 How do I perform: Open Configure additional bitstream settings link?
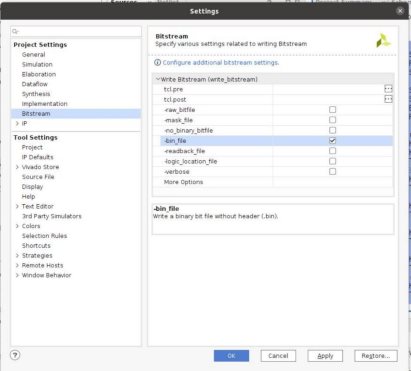(221, 62)
